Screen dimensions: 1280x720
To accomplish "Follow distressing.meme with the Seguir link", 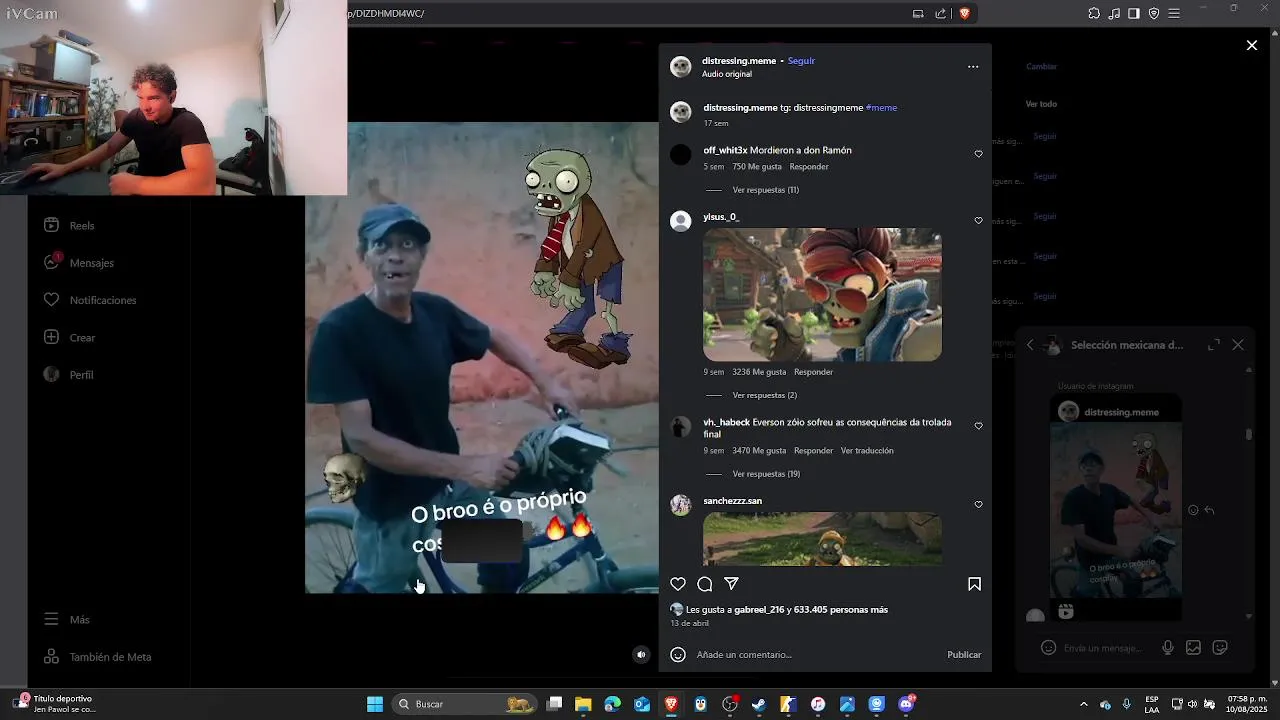I will [x=801, y=61].
